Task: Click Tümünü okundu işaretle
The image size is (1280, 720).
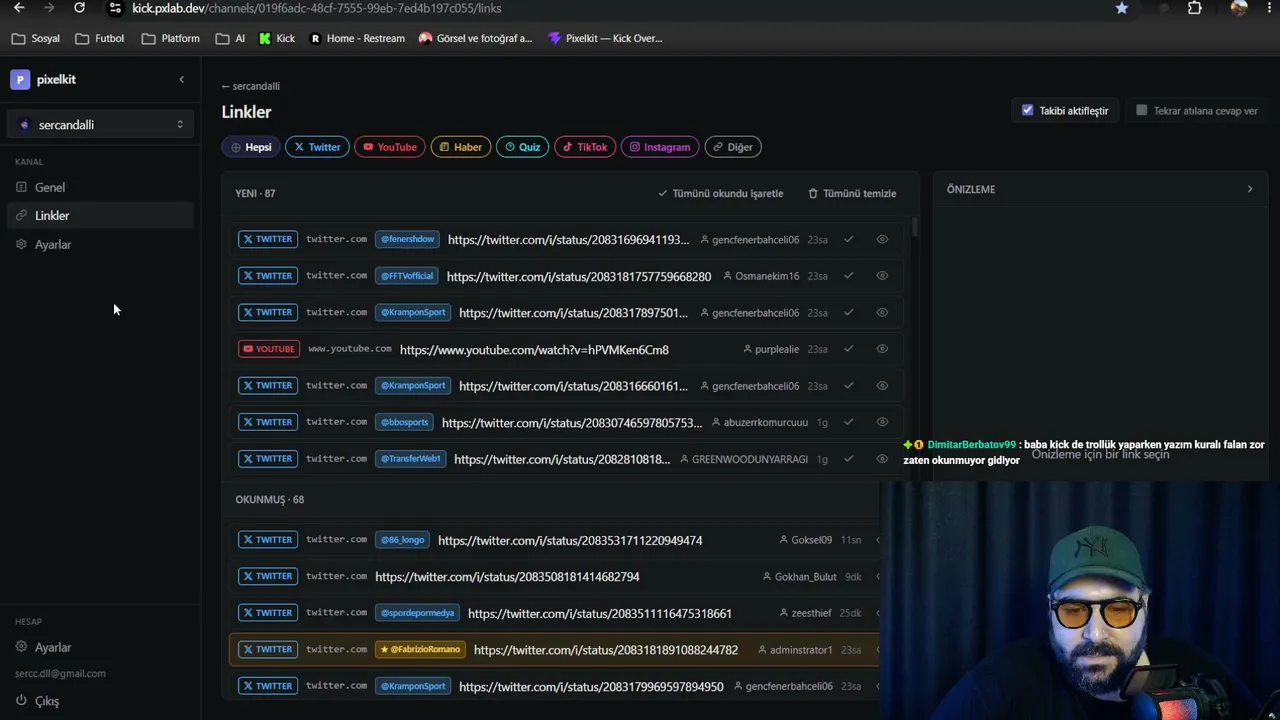Action: coord(720,193)
